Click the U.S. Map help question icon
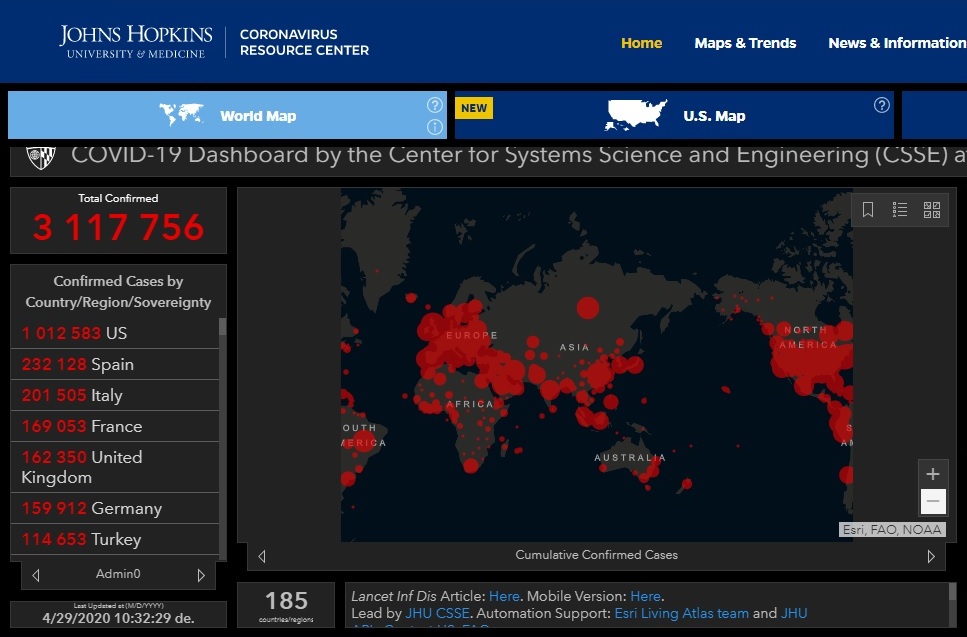This screenshot has height=637, width=967. 882,105
